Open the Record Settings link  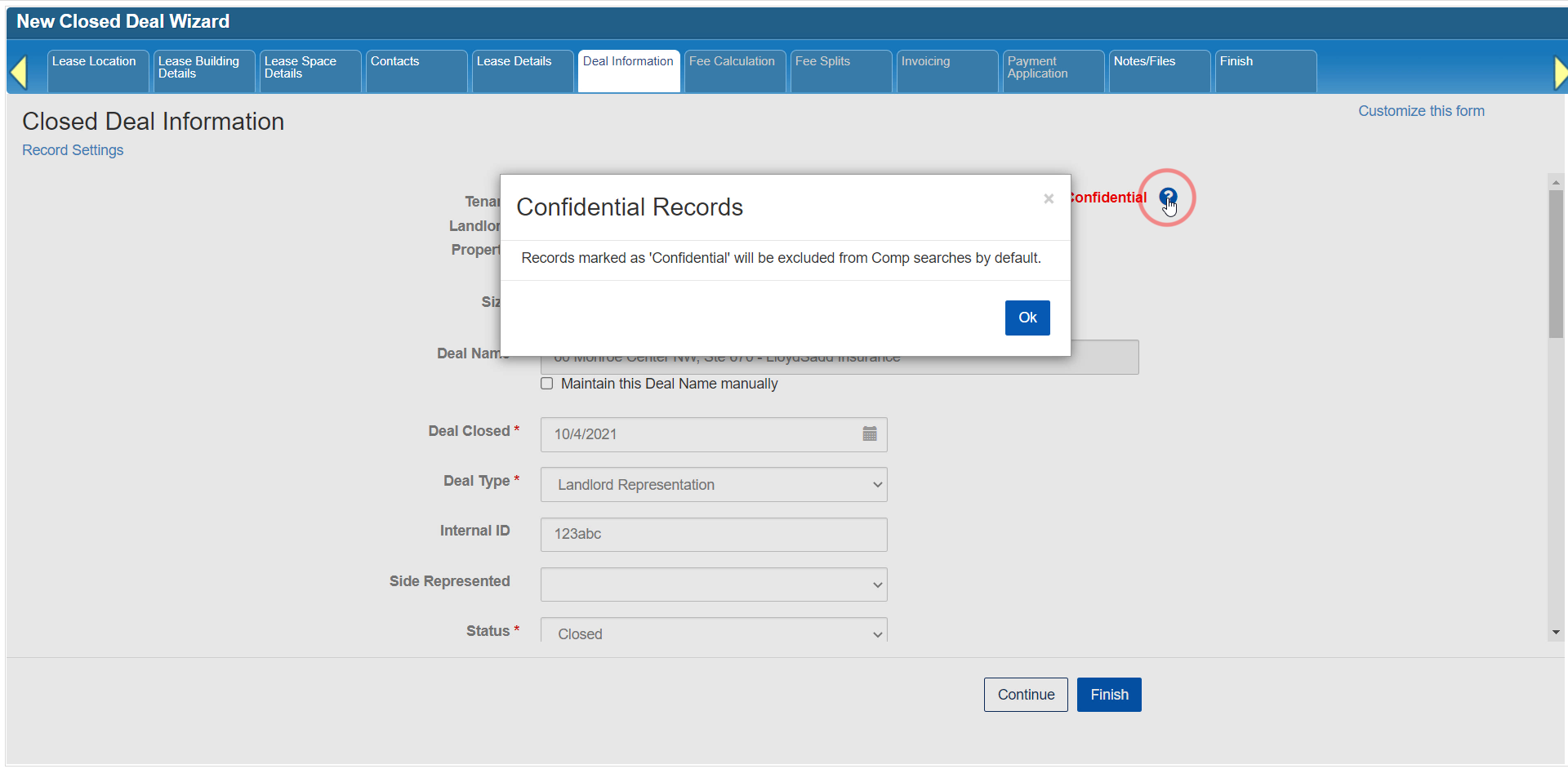point(73,150)
